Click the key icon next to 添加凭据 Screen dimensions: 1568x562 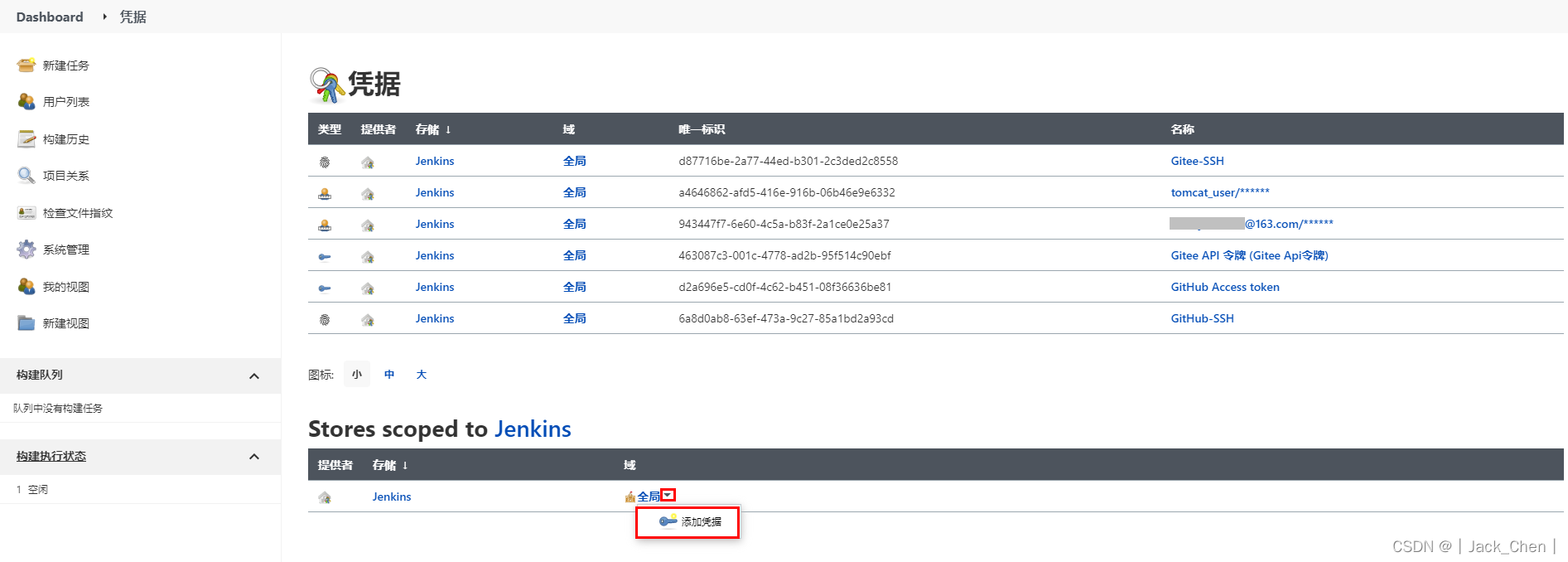[x=668, y=521]
